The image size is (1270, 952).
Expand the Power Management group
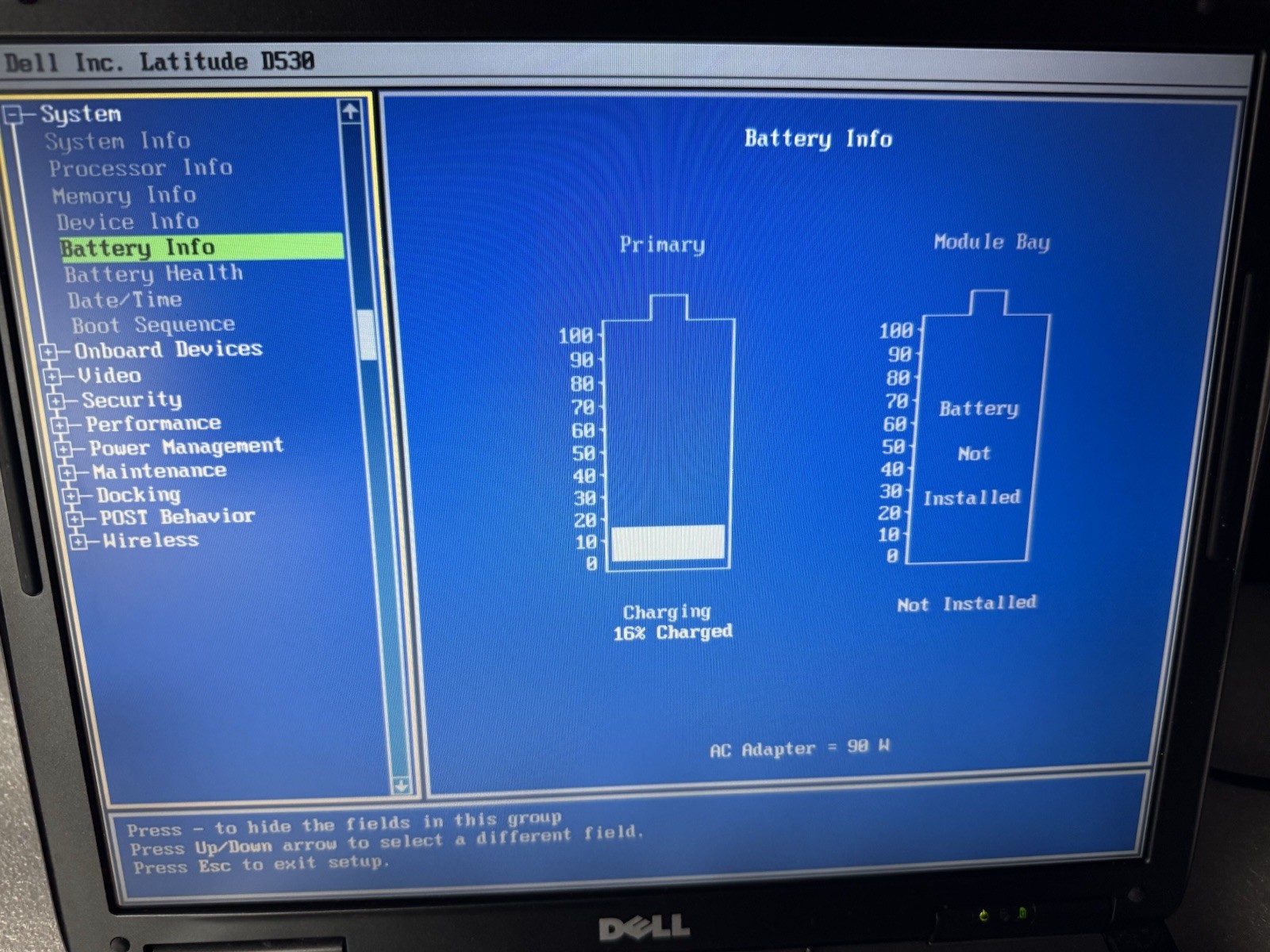pos(64,450)
